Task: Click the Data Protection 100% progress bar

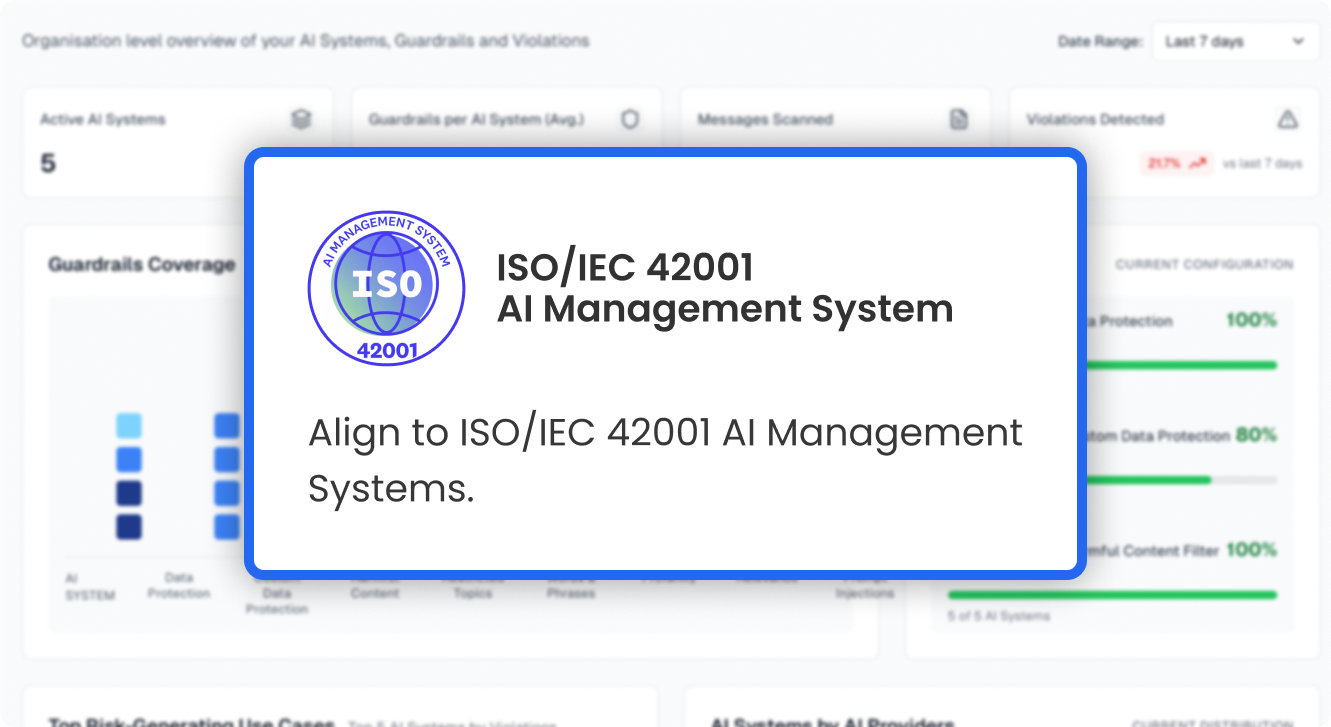Action: pos(1181,365)
